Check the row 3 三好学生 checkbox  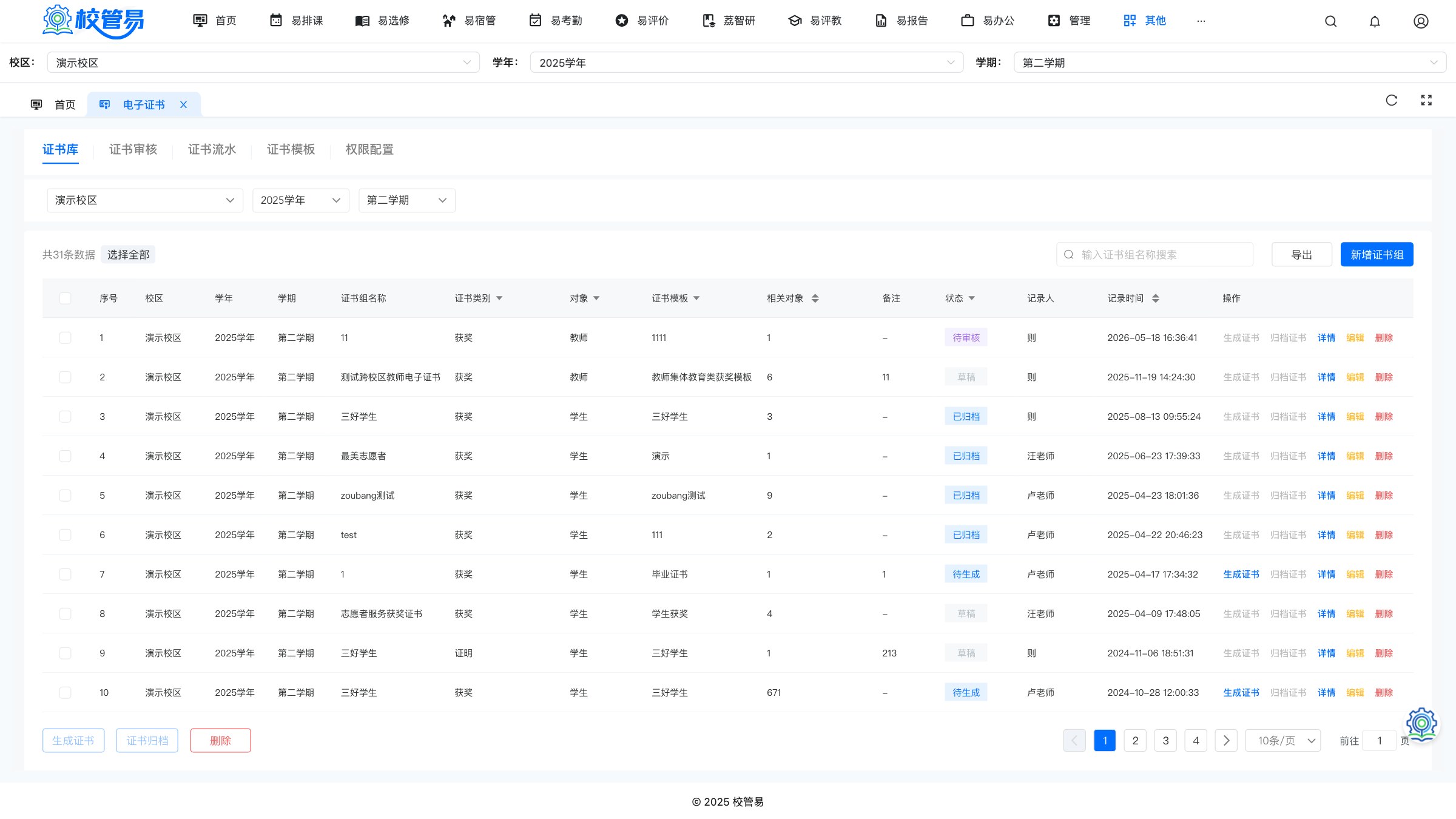tap(65, 417)
